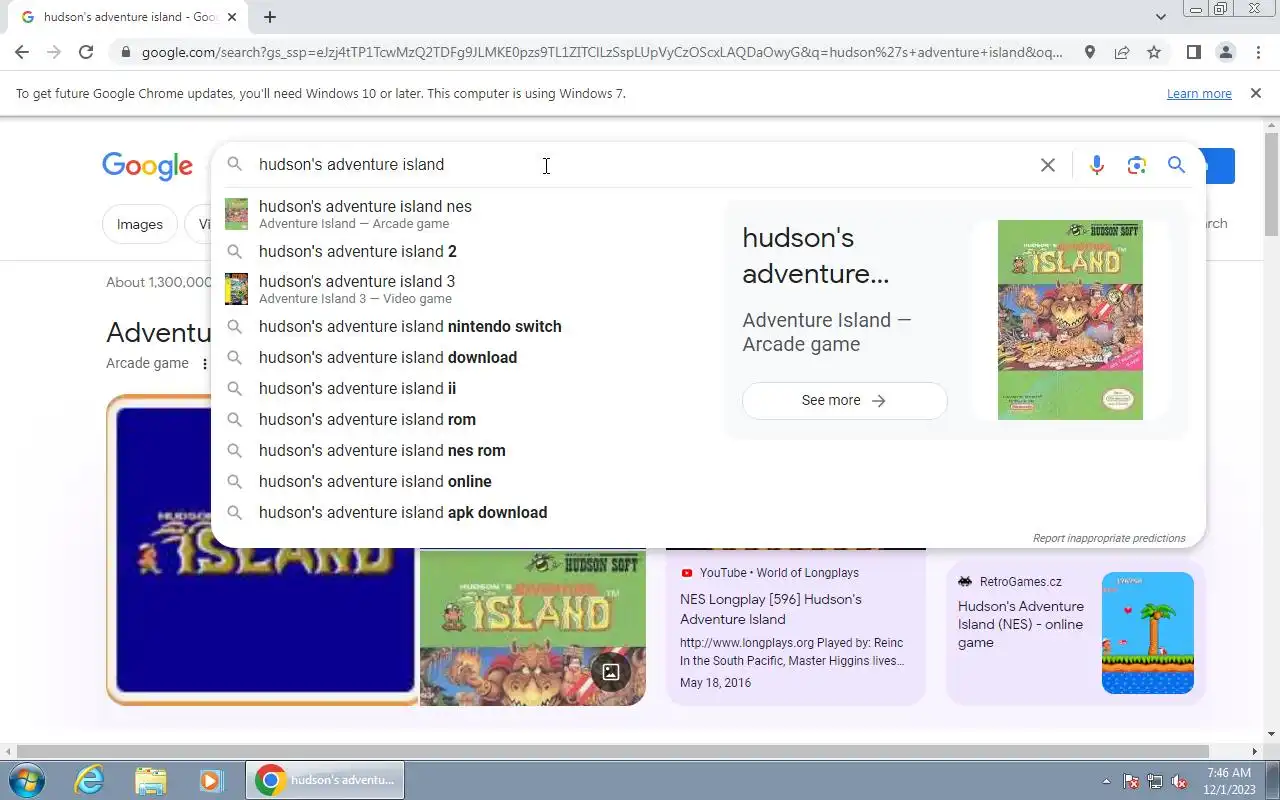This screenshot has height=800, width=1280.
Task: Click the browser address bar URL
Action: coord(602,52)
